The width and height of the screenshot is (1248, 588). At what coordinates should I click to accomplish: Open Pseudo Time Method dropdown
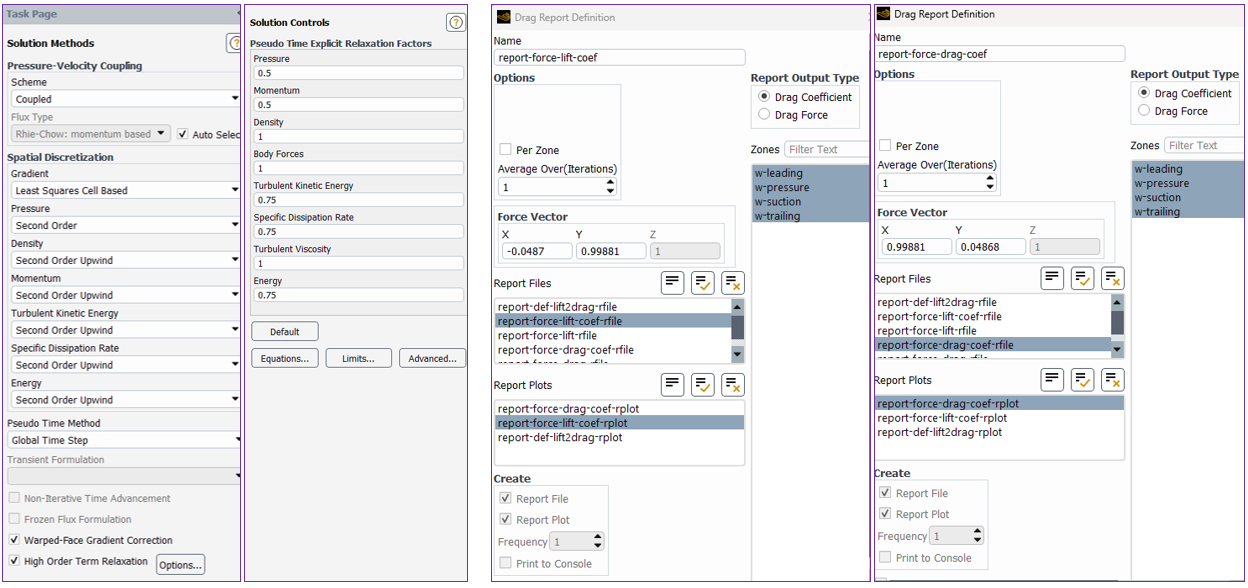(x=126, y=440)
